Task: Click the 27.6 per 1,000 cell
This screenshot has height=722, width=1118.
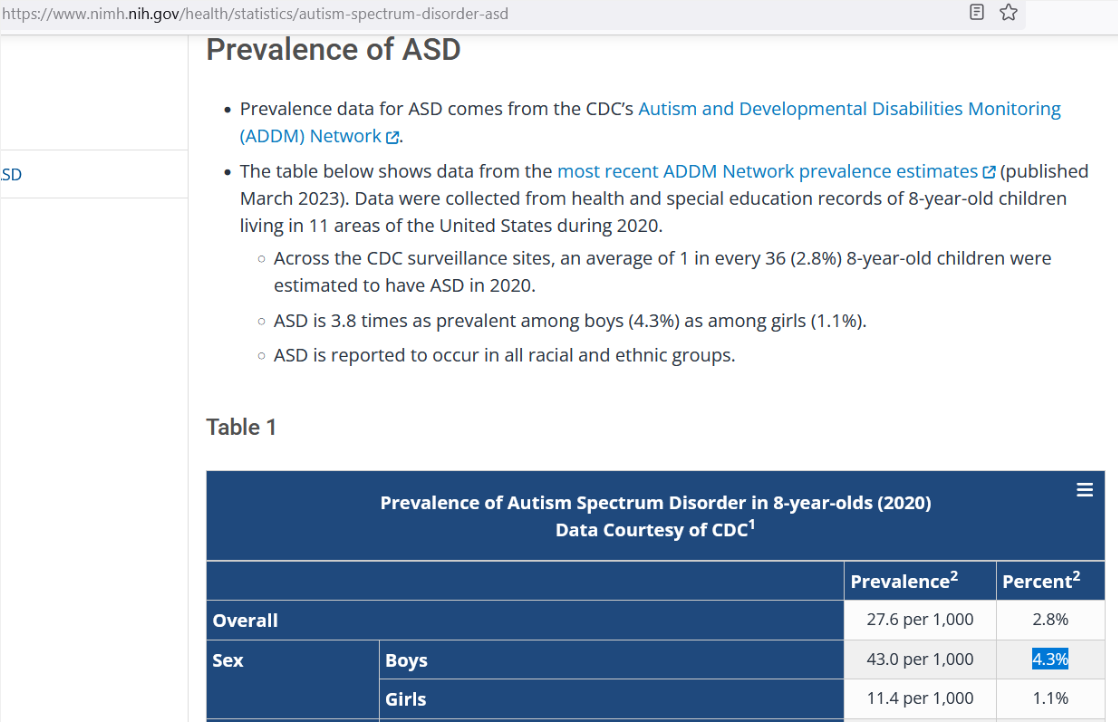Action: 920,619
